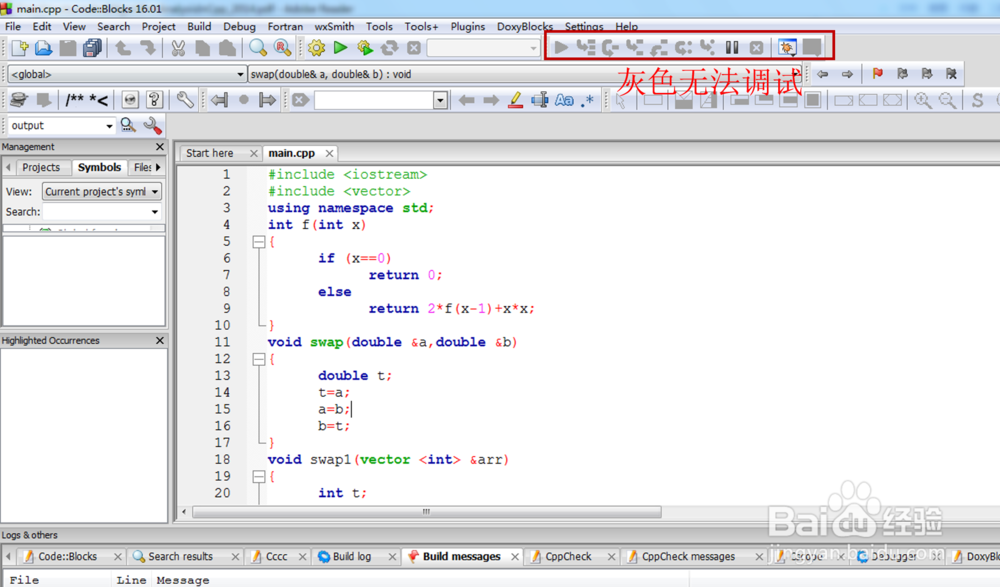Switch to the Projects tab
The width and height of the screenshot is (1000, 587).
click(x=41, y=167)
